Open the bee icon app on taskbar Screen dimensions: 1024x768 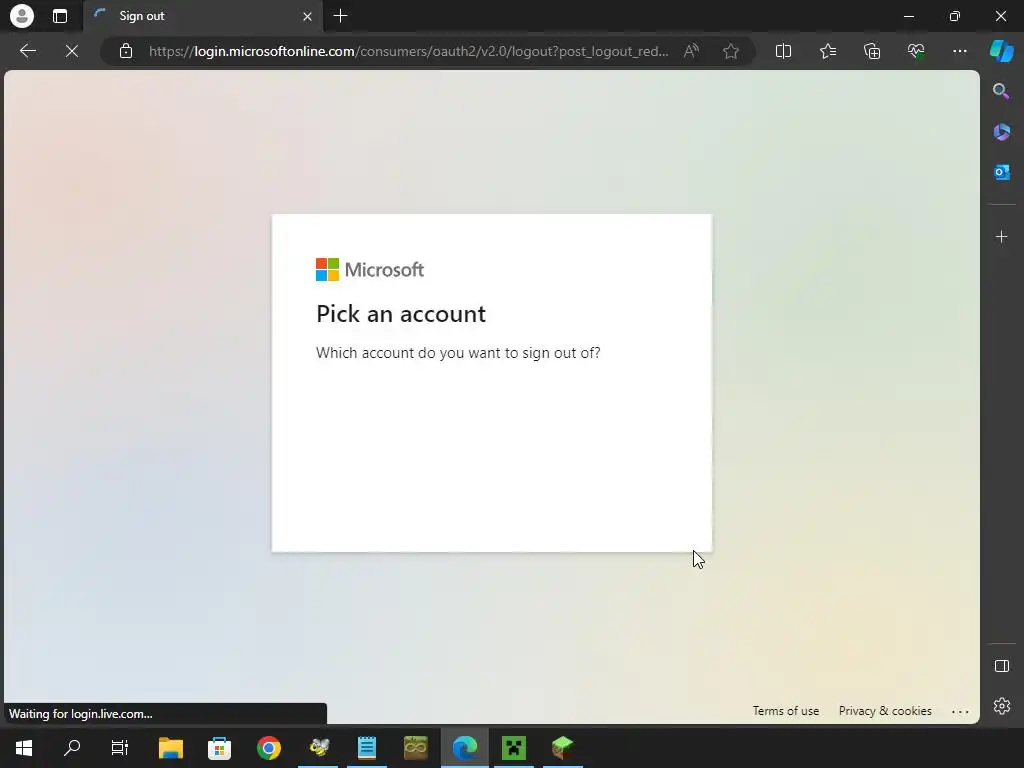319,748
